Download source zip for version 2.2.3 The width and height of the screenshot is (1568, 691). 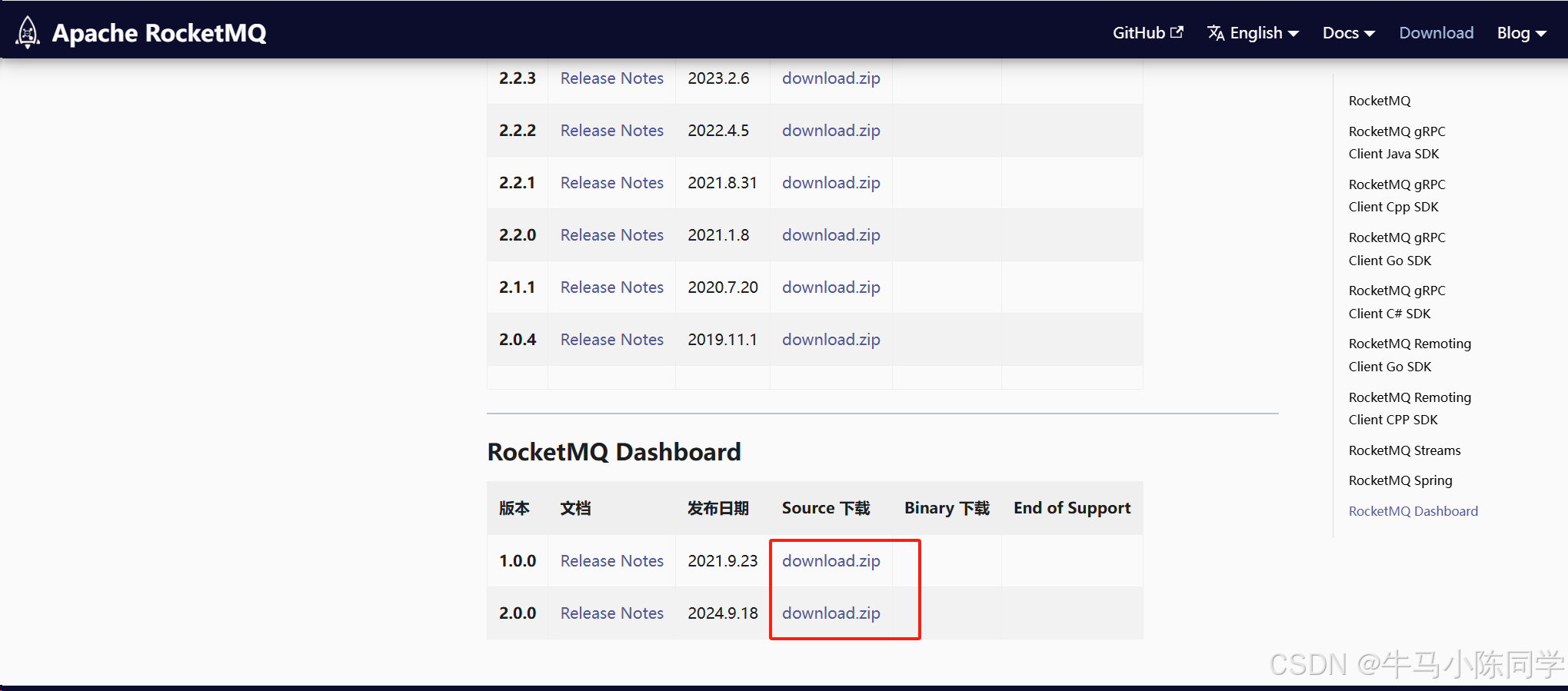click(831, 78)
